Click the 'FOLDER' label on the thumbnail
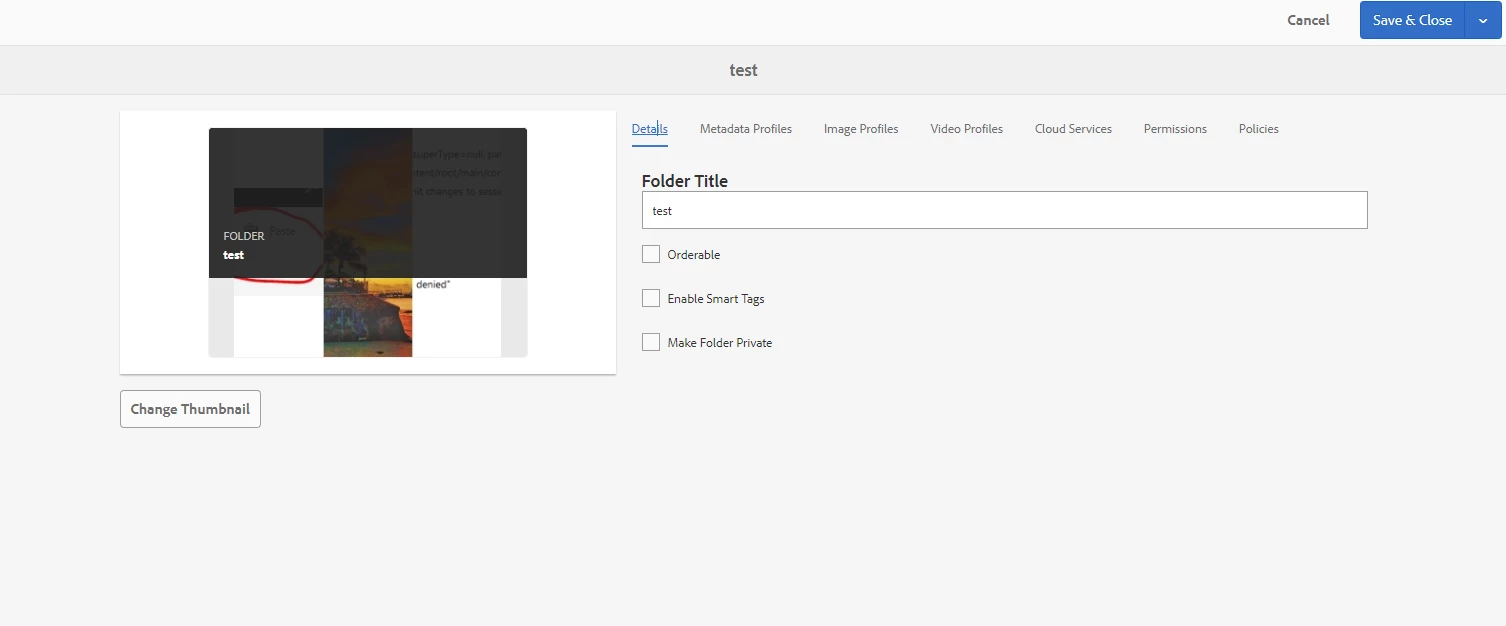 point(244,236)
